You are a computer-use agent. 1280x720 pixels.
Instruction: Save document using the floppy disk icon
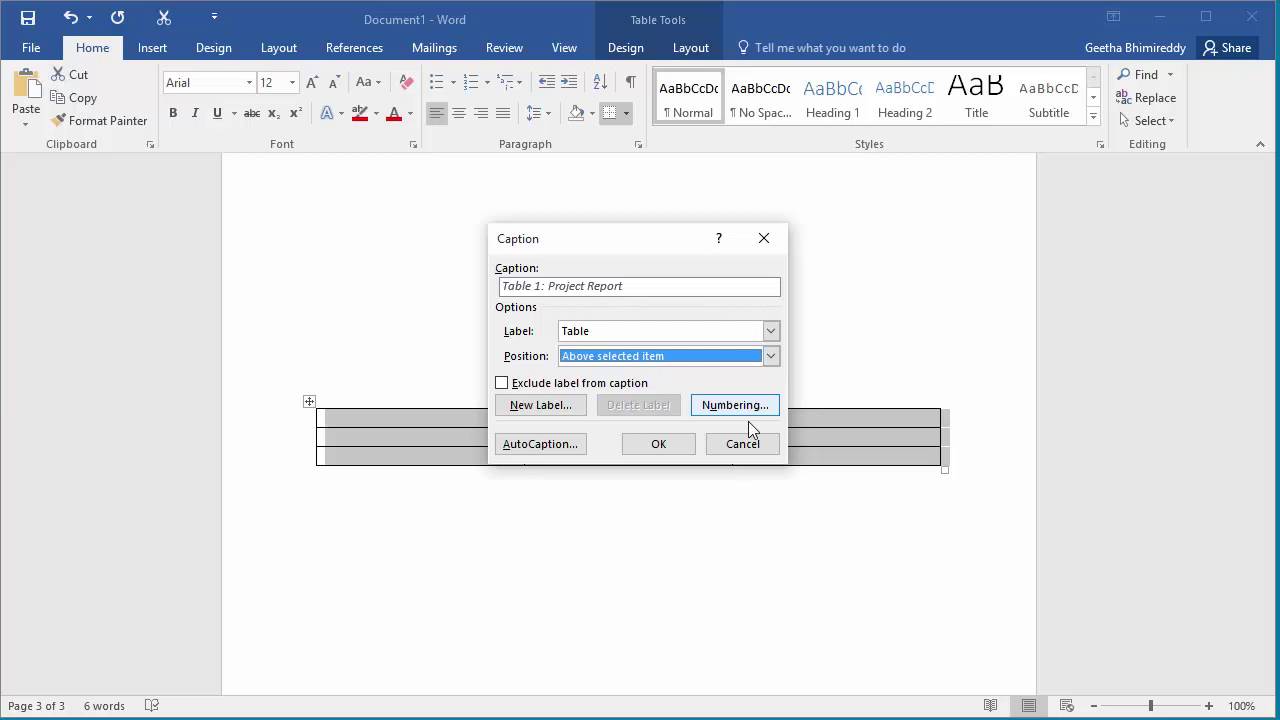28,18
